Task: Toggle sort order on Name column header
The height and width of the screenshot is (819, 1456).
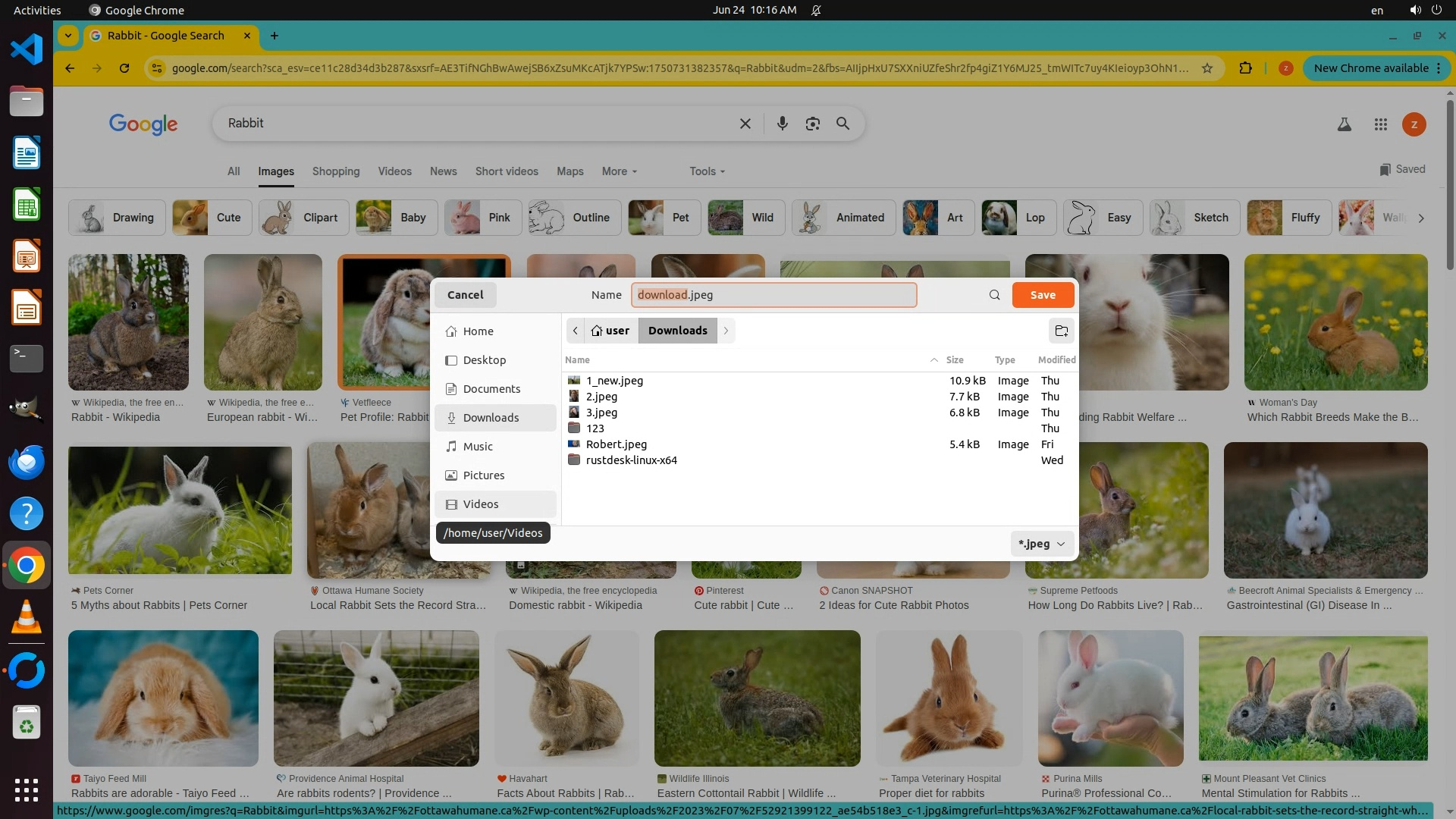Action: tap(577, 360)
